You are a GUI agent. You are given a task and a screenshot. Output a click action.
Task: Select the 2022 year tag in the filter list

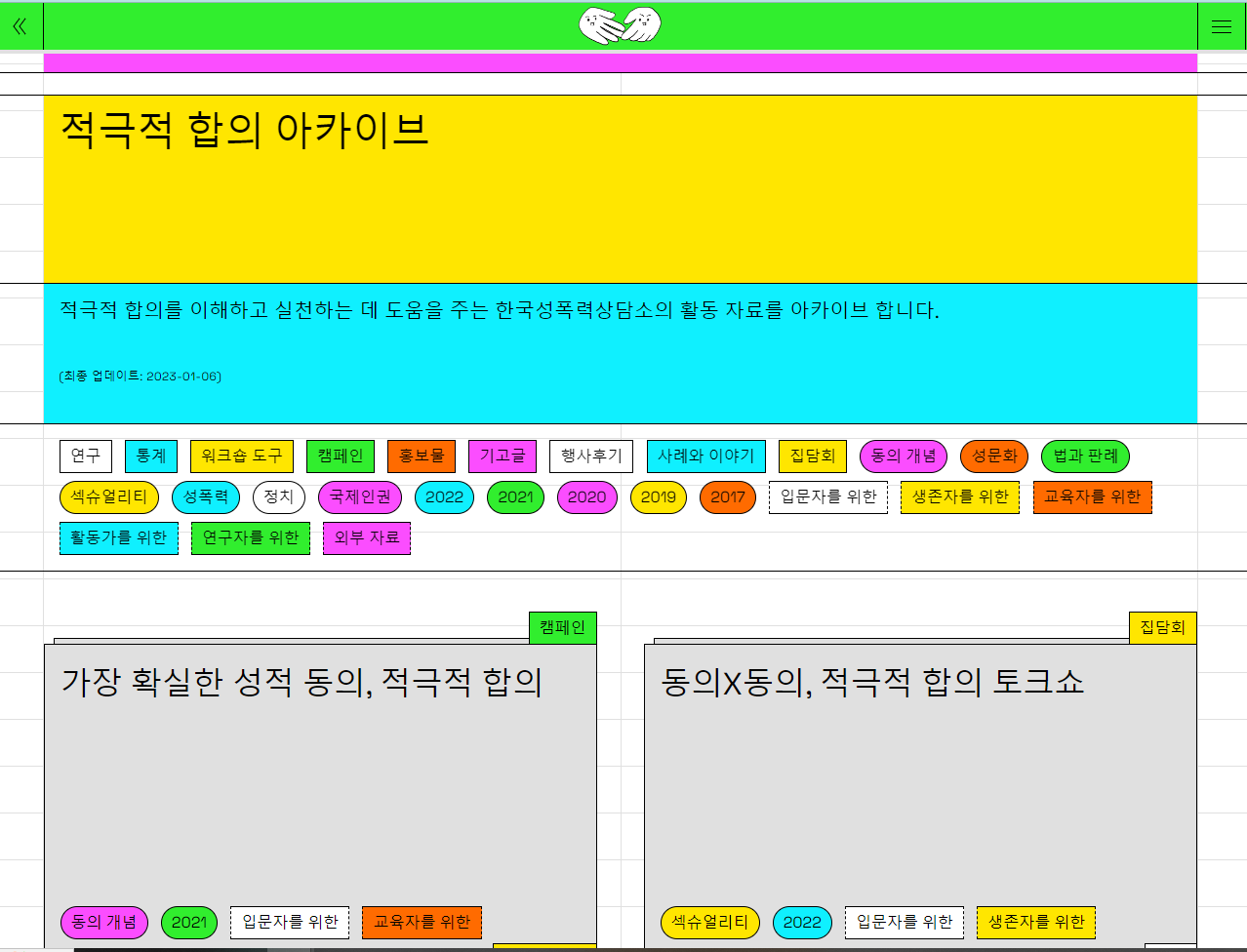[444, 497]
